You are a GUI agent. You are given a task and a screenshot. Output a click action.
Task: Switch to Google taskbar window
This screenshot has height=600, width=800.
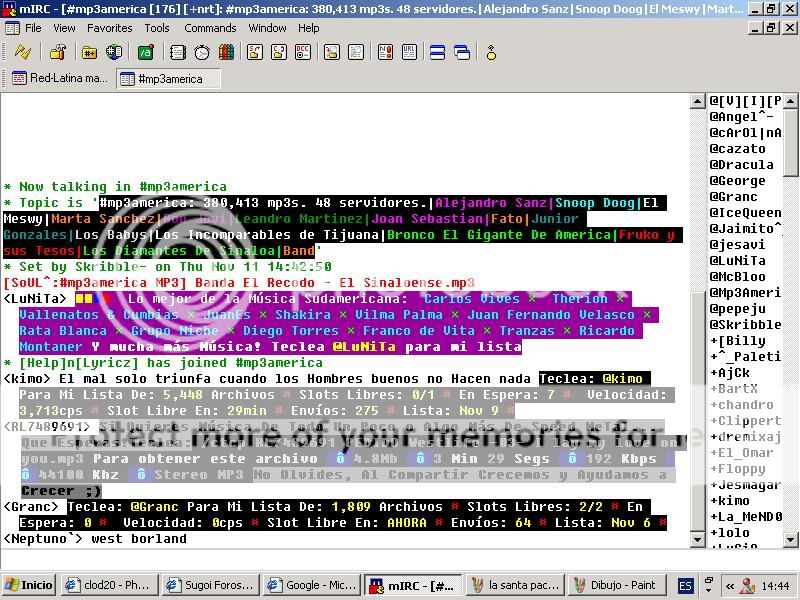point(313,585)
